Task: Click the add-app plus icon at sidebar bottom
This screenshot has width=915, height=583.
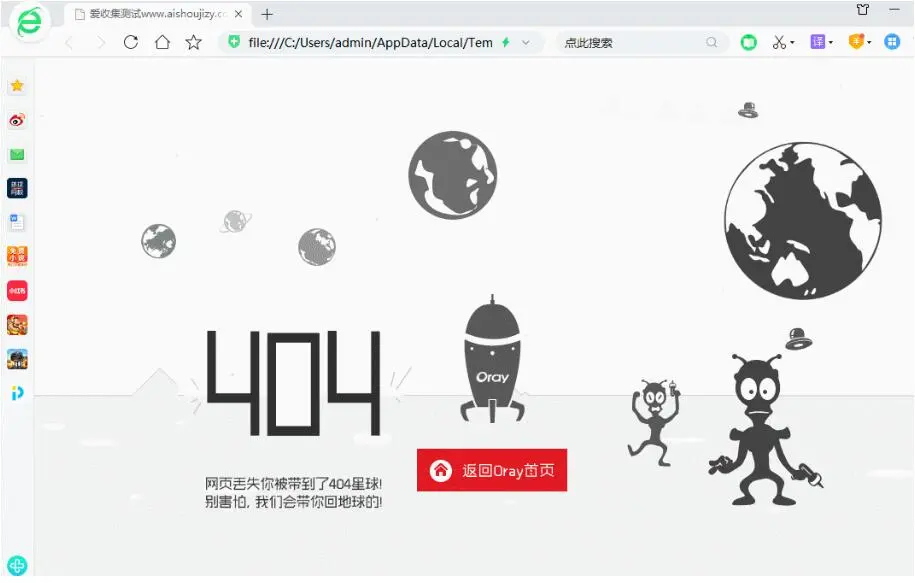Action: tap(17, 565)
